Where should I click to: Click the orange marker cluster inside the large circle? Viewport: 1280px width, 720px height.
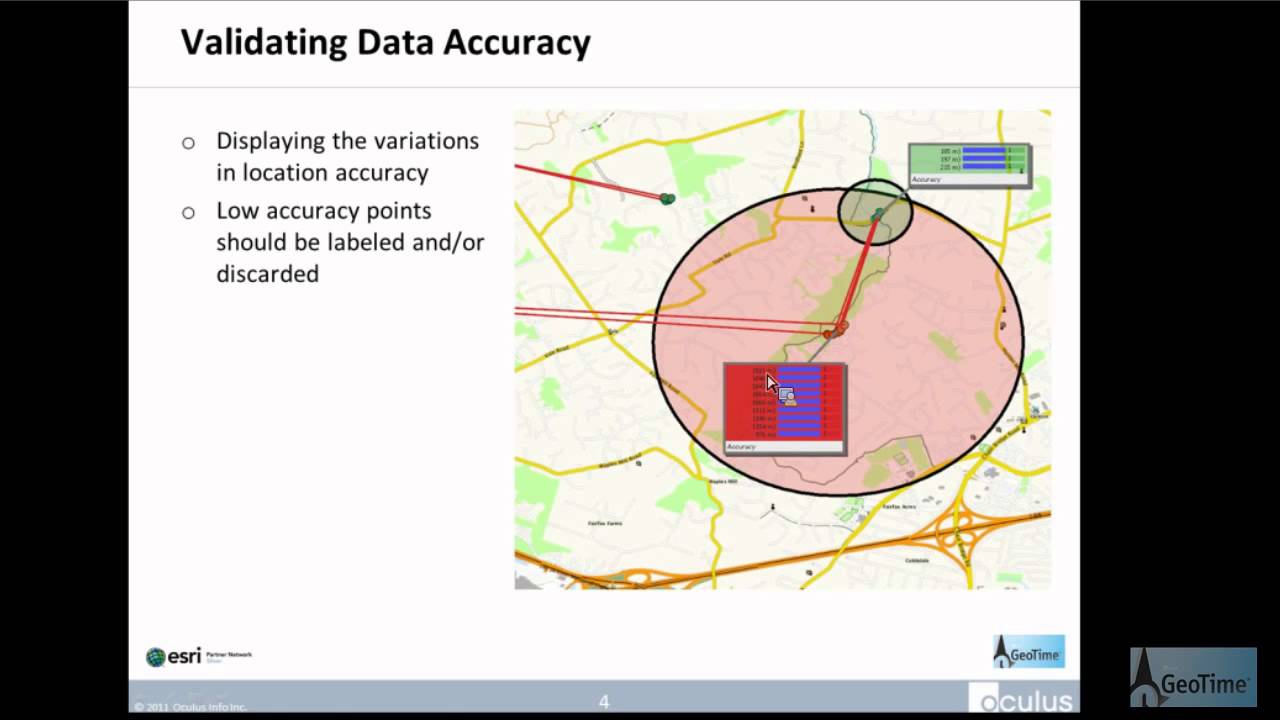pyautogui.click(x=836, y=329)
